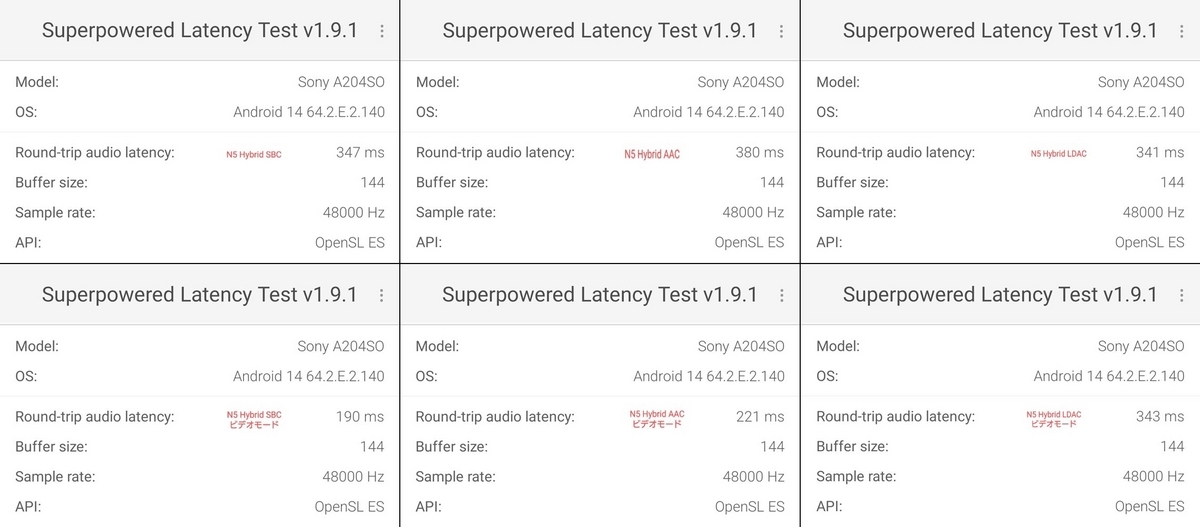Select the 347 ms round-trip latency value

click(x=360, y=153)
